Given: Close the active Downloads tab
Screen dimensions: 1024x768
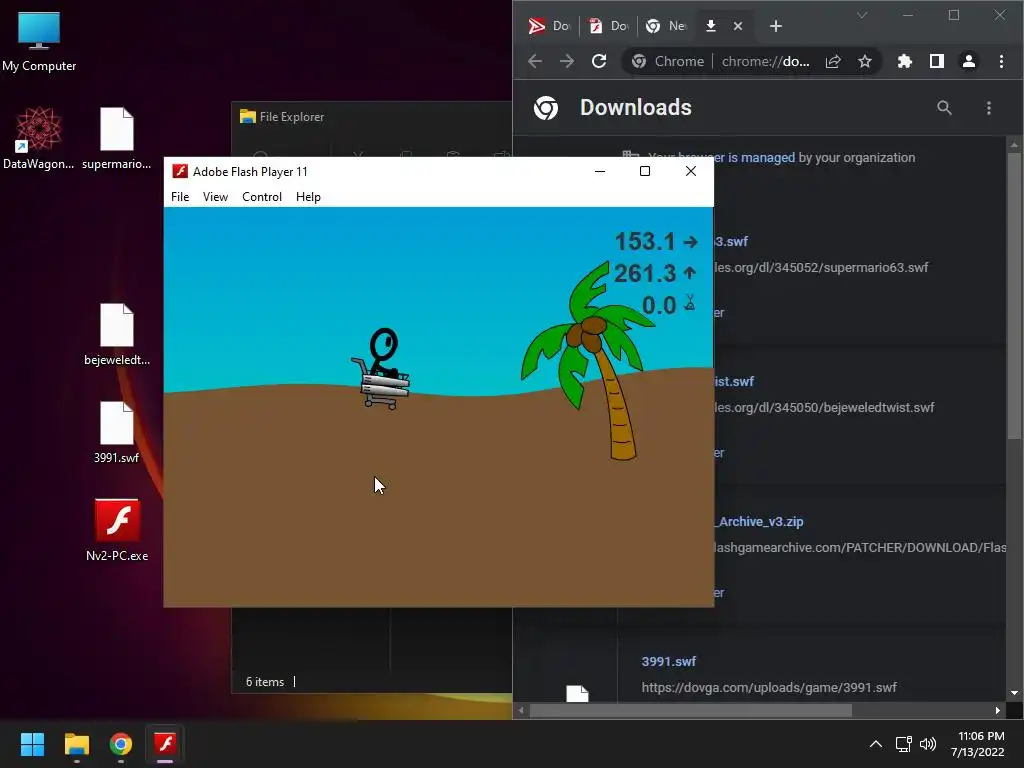Looking at the screenshot, I should point(738,26).
